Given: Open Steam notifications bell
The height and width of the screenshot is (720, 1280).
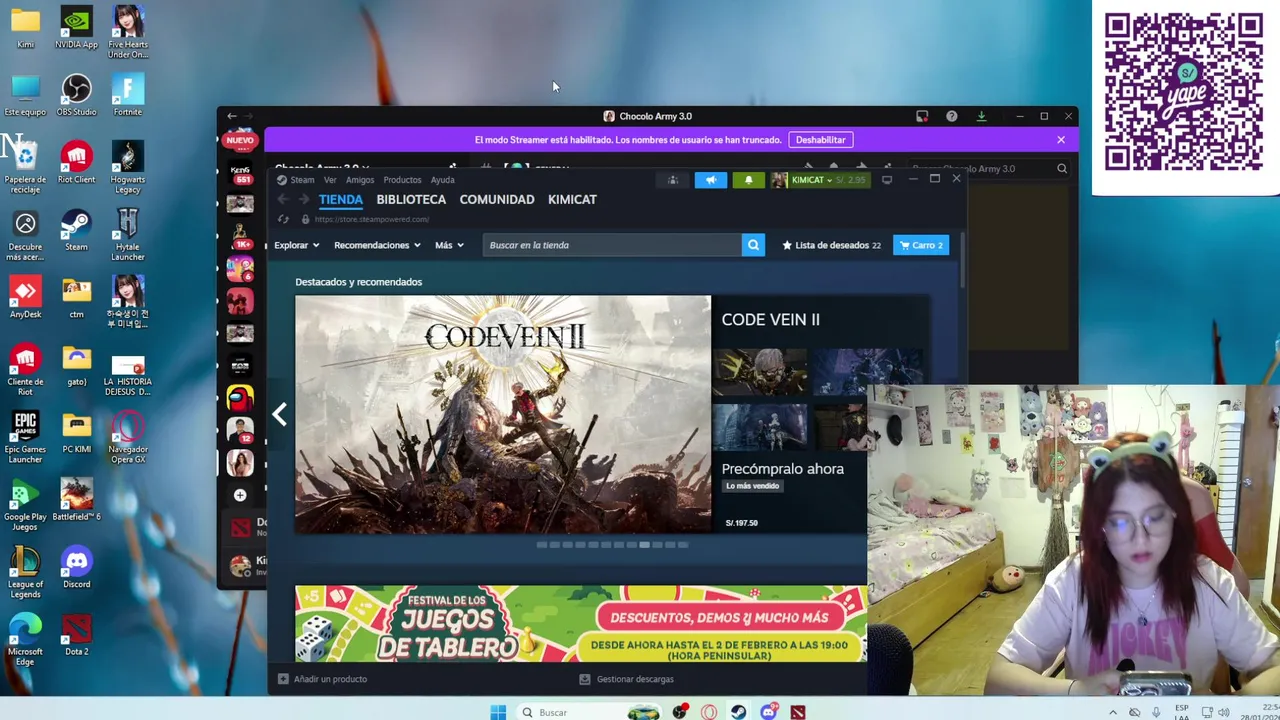Looking at the screenshot, I should coord(748,180).
